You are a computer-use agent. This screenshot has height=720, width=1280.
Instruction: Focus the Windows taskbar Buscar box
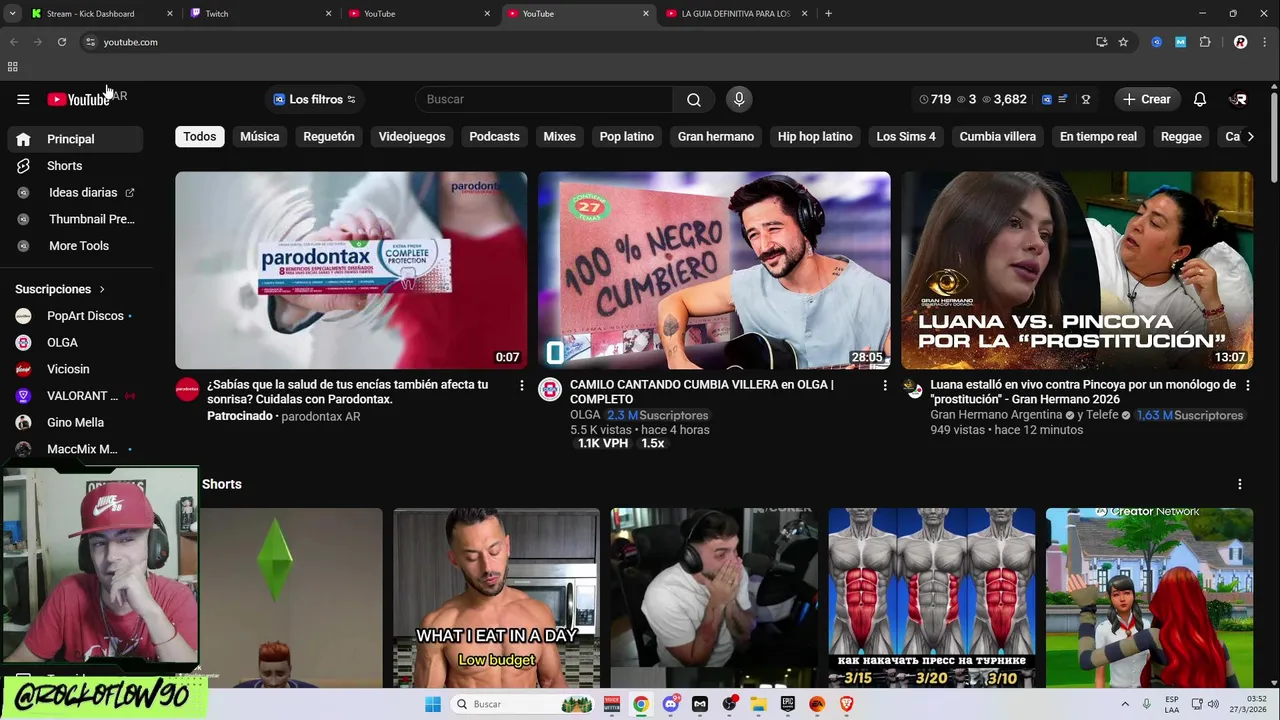tap(520, 704)
